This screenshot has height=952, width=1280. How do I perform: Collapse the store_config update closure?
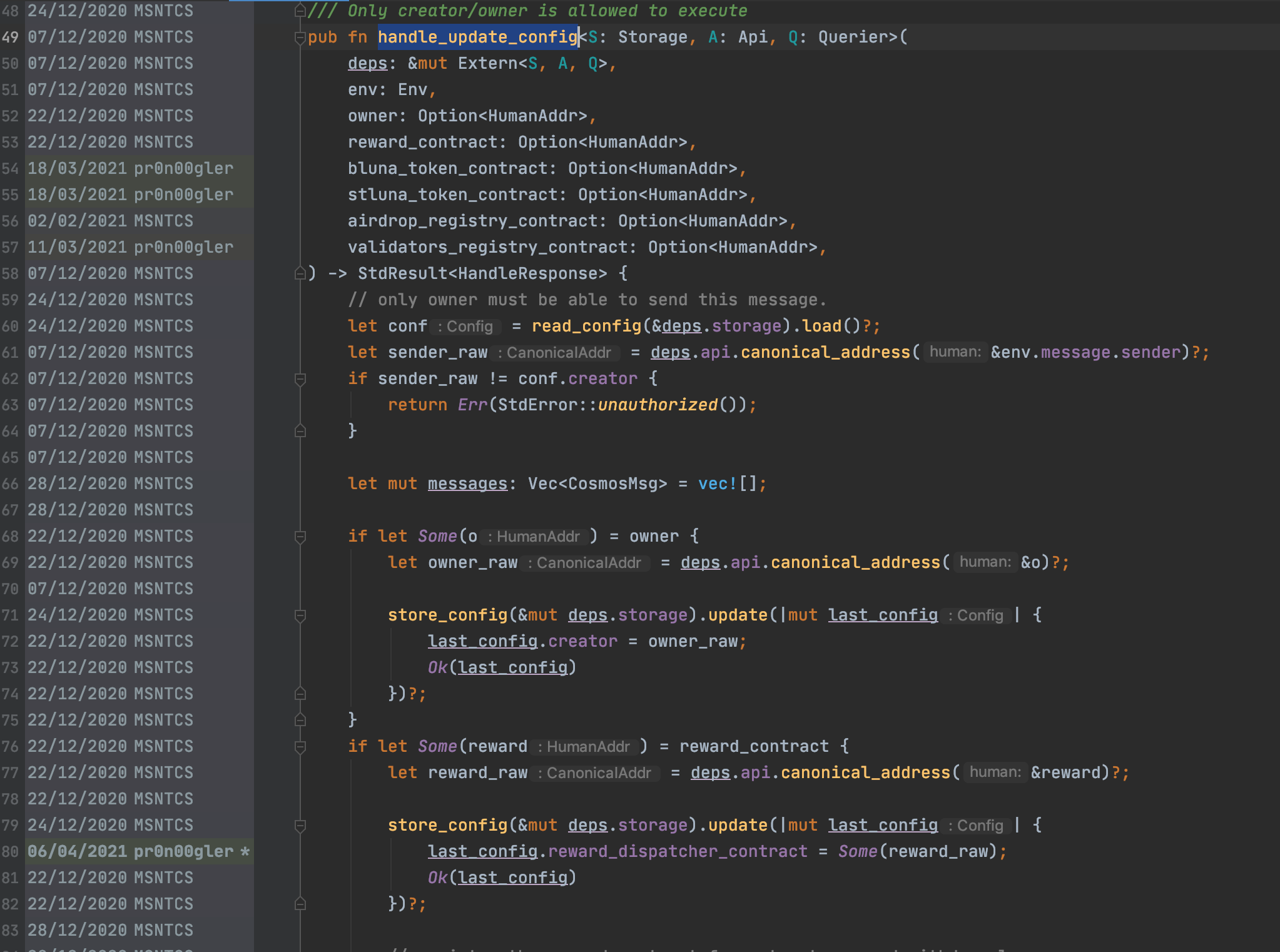click(x=301, y=614)
